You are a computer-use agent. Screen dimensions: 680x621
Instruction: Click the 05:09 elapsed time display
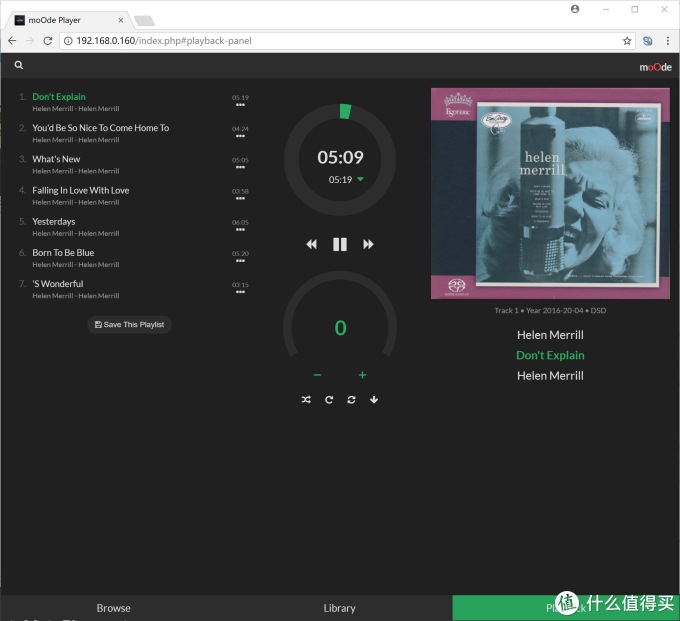[340, 157]
